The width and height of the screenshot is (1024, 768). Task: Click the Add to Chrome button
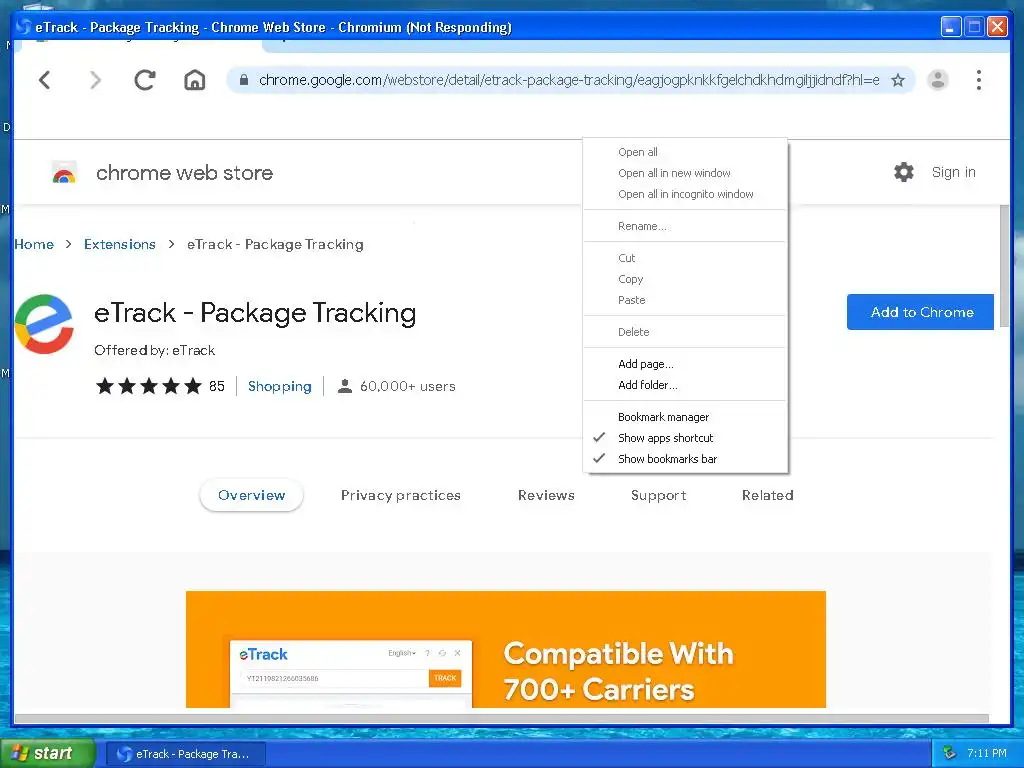[920, 312]
